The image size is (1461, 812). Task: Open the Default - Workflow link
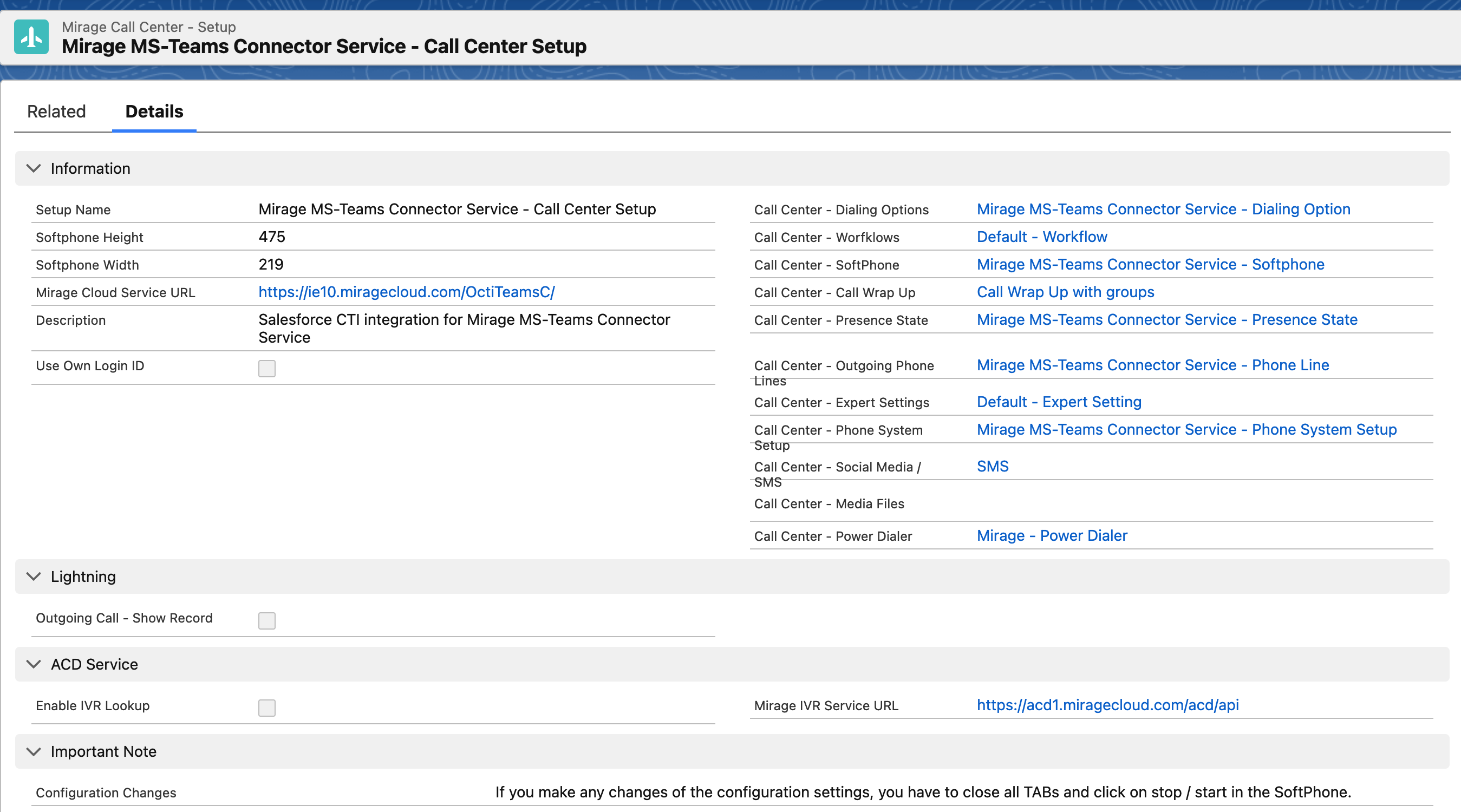pyautogui.click(x=1042, y=237)
